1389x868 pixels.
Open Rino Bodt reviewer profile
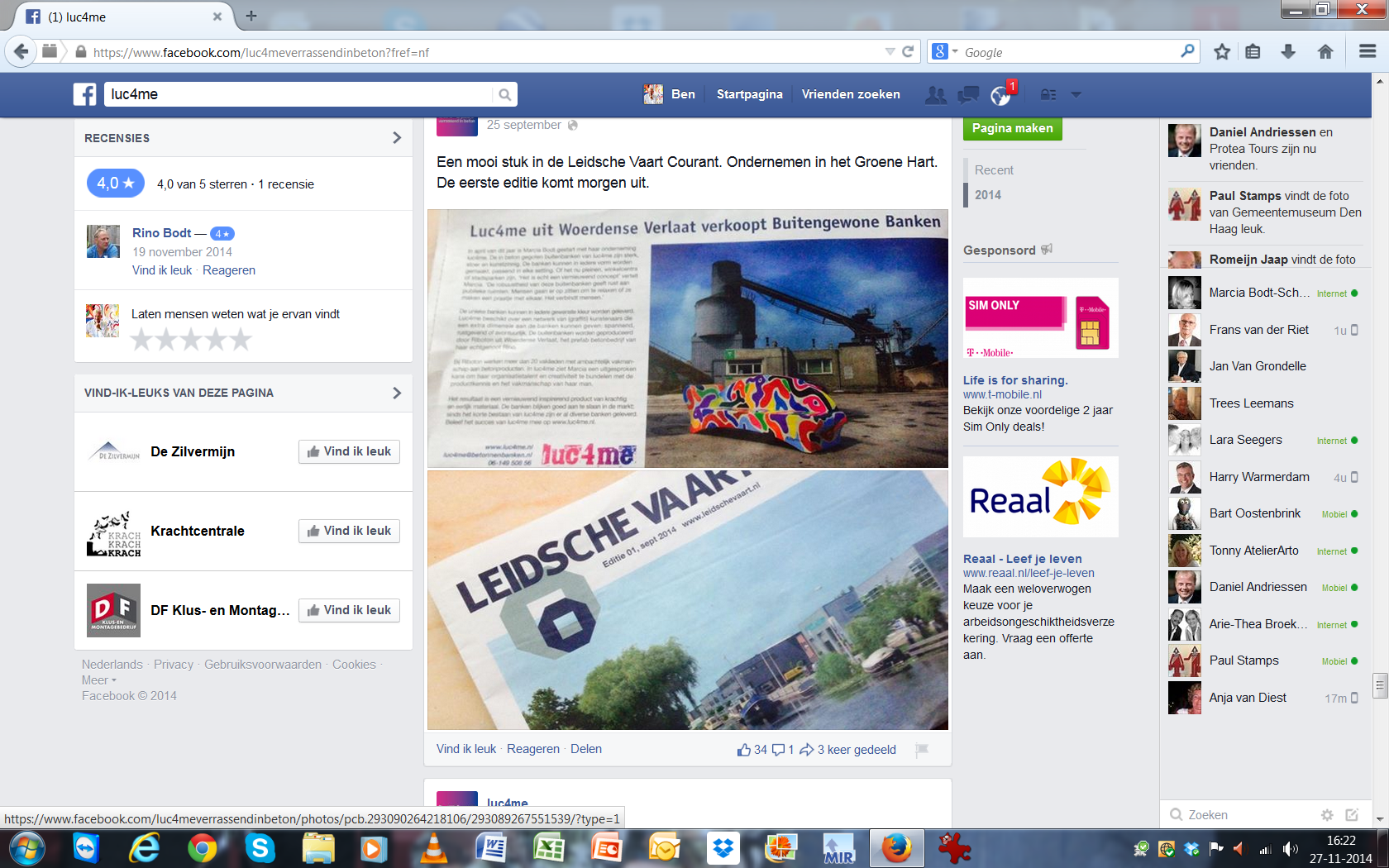click(x=162, y=233)
